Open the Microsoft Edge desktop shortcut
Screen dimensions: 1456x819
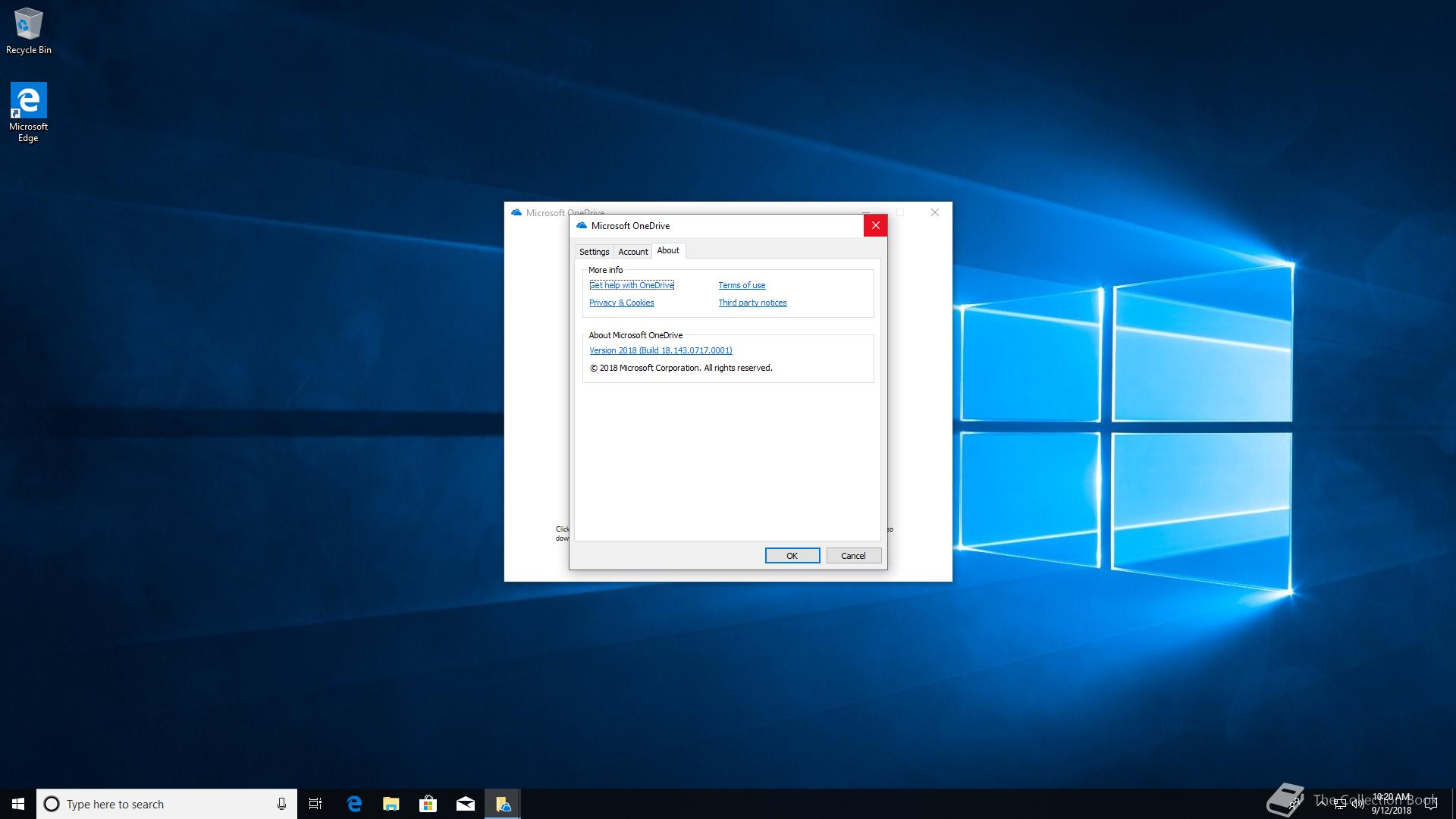(x=28, y=112)
